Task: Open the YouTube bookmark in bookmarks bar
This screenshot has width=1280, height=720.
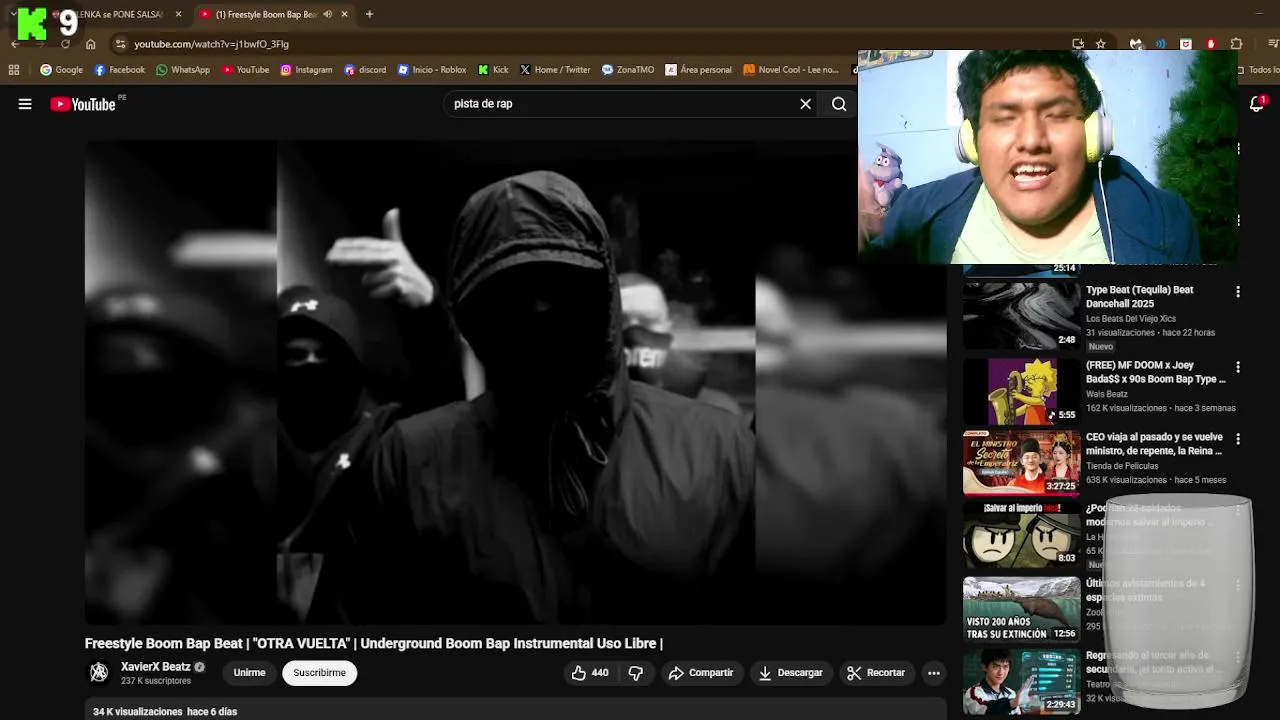Action: pos(245,70)
